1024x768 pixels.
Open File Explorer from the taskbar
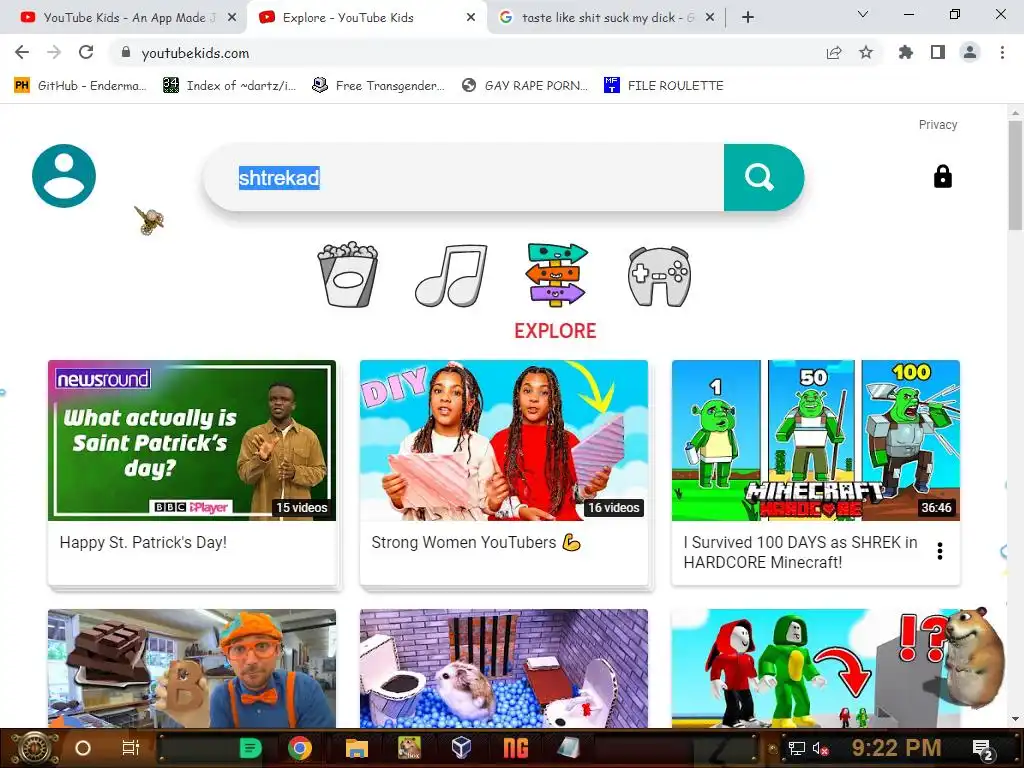pos(357,748)
